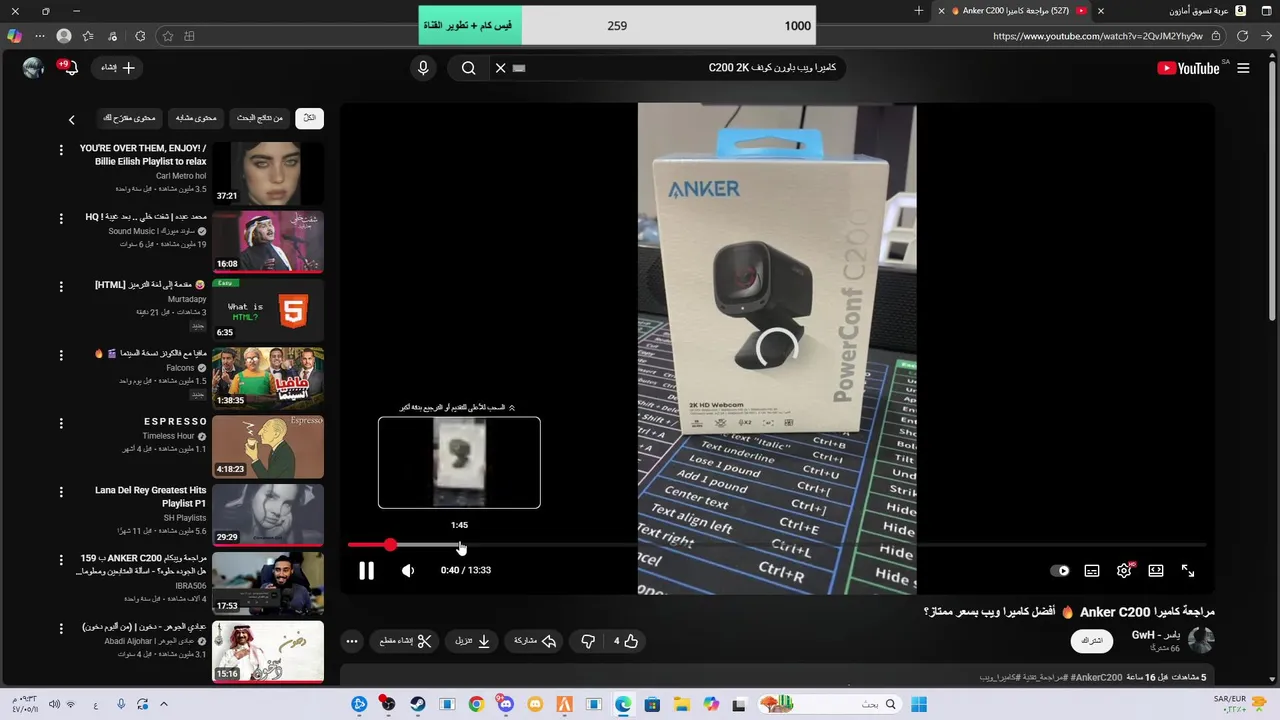
Task: Add page to favorites star icon
Action: click(167, 36)
